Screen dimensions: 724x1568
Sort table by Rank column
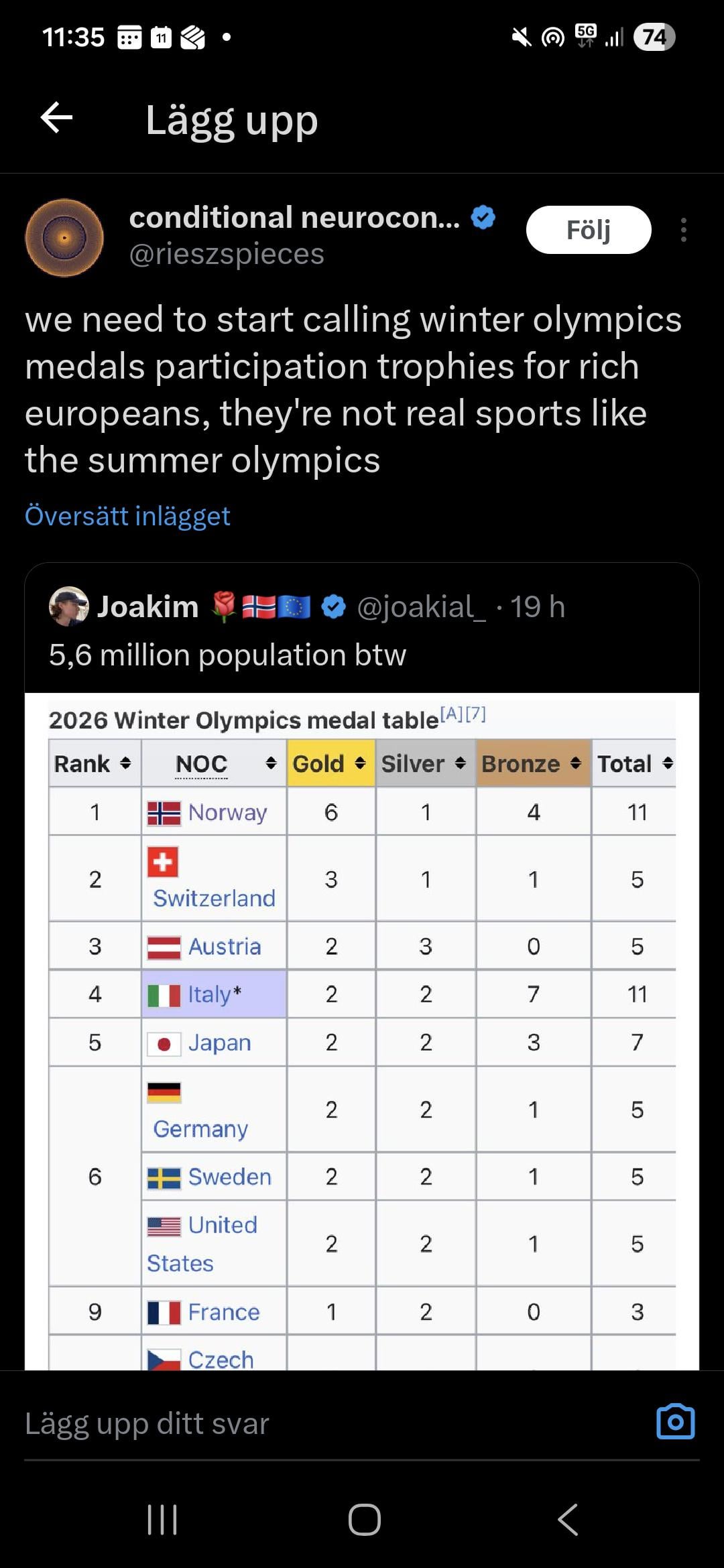coord(125,763)
